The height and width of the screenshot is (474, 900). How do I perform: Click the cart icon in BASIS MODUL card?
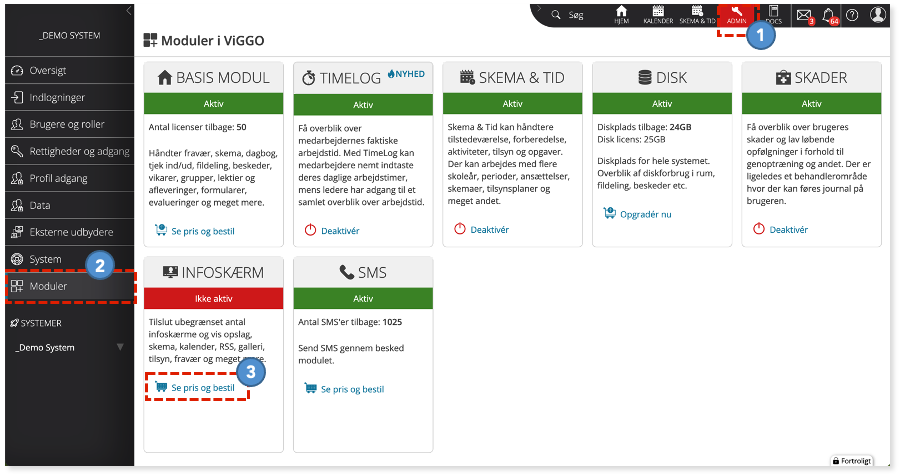161,230
